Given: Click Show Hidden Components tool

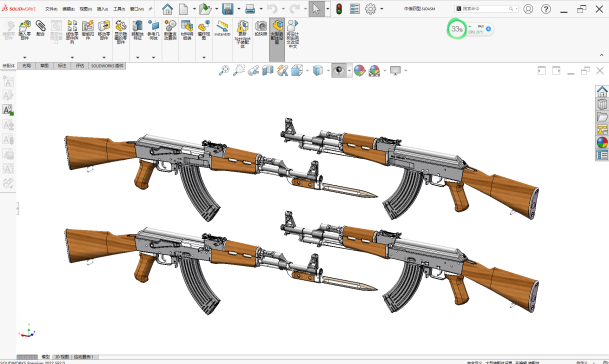Looking at the screenshot, I should pos(121,32).
